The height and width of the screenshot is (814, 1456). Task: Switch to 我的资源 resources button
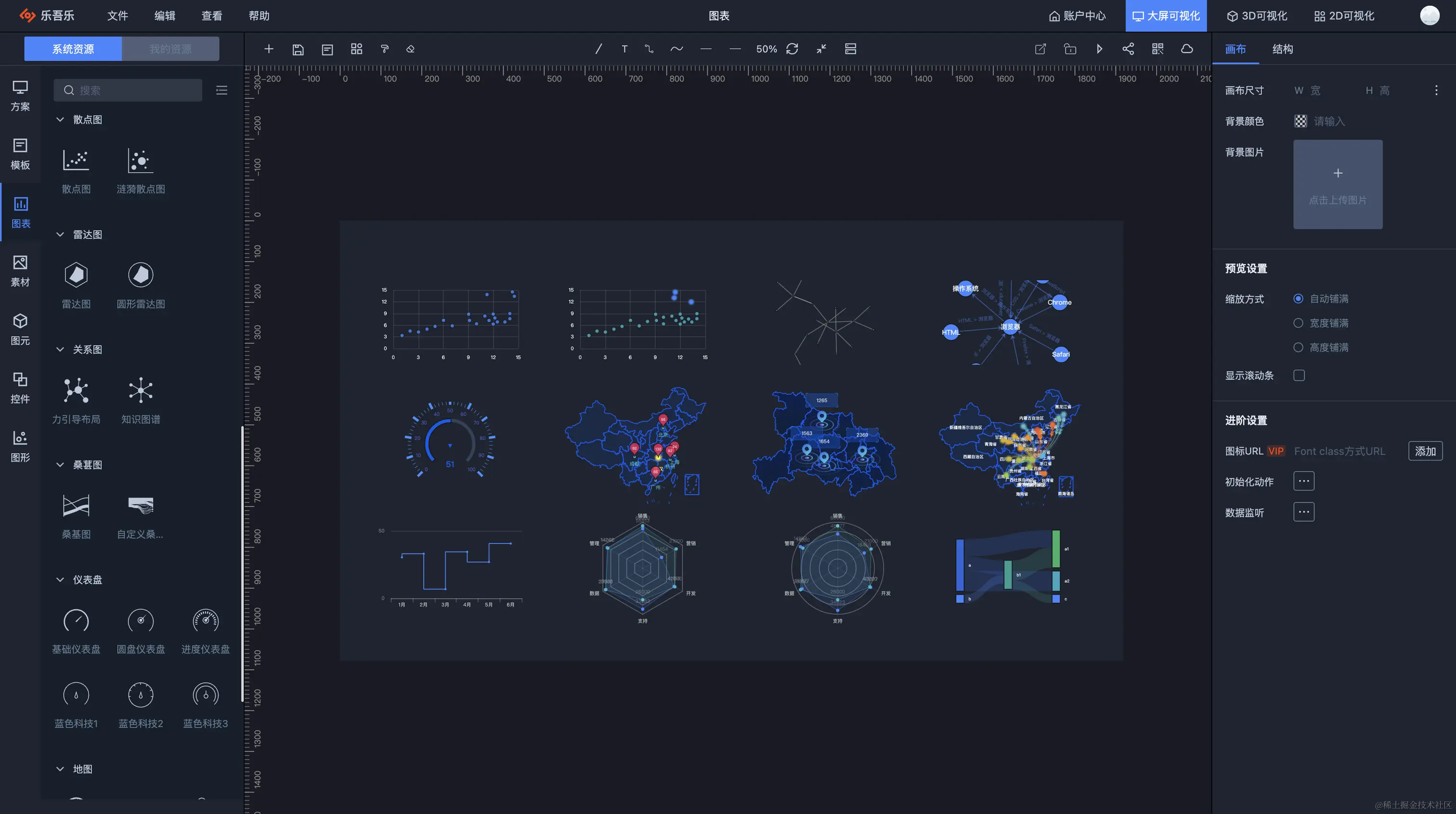tap(170, 49)
